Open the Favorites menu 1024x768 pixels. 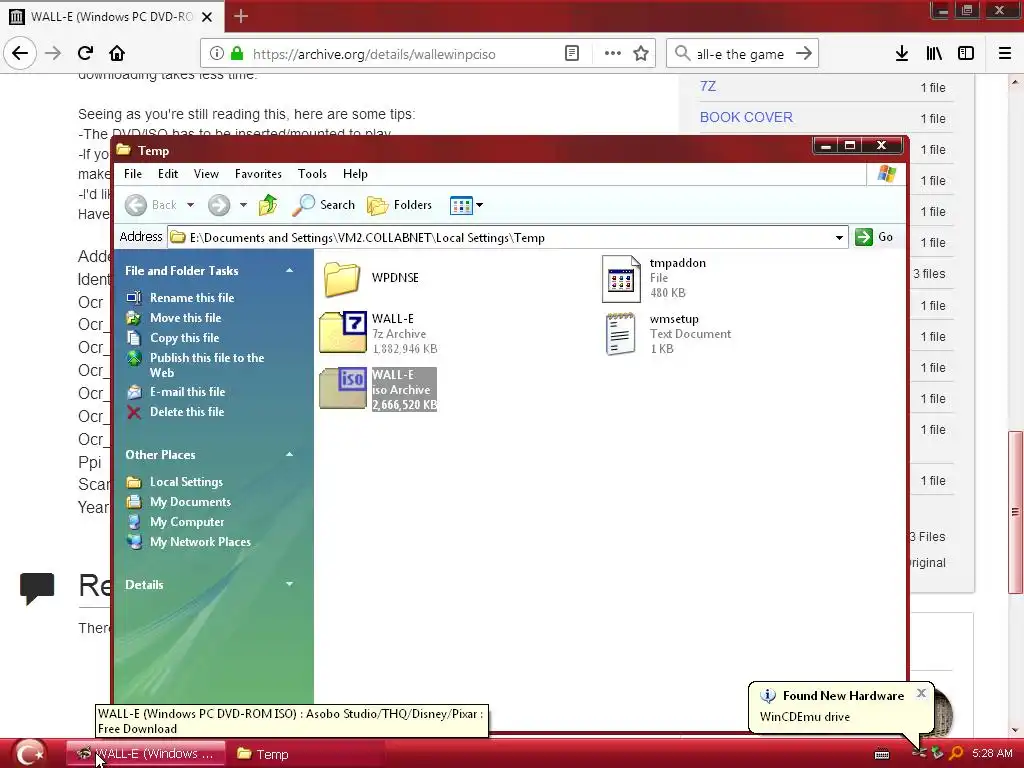(258, 174)
